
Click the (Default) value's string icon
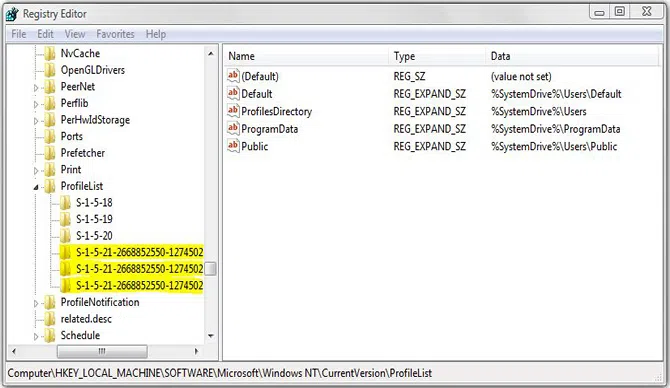[233, 76]
